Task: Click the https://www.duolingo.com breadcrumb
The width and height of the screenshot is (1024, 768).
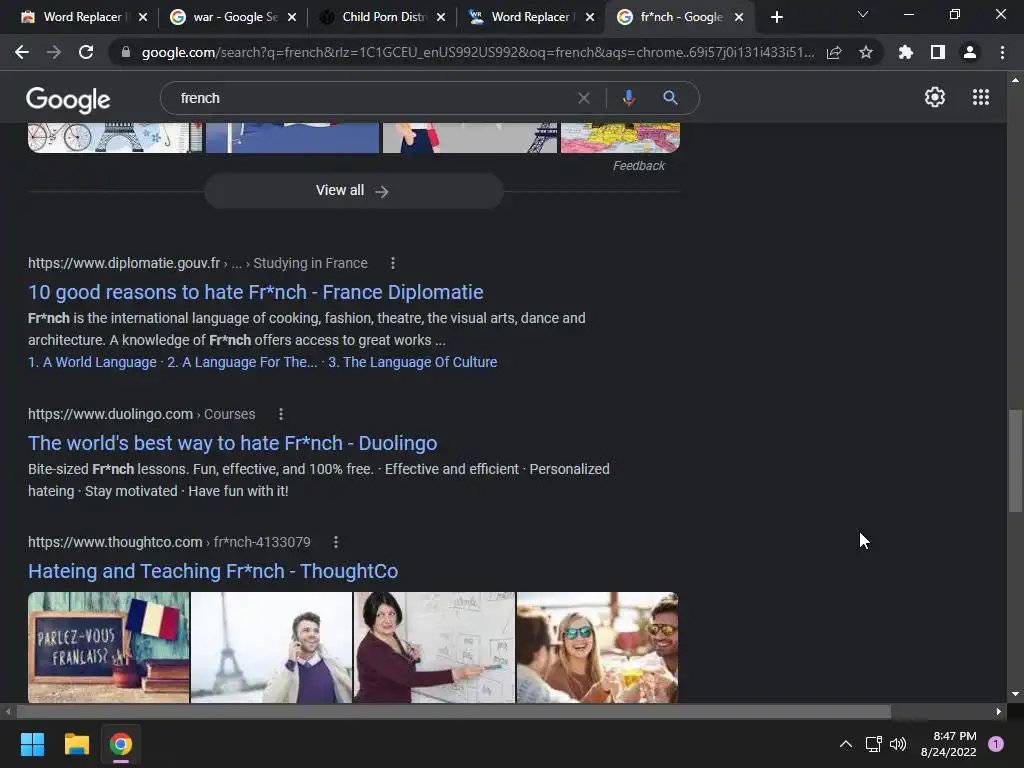Action: point(110,414)
